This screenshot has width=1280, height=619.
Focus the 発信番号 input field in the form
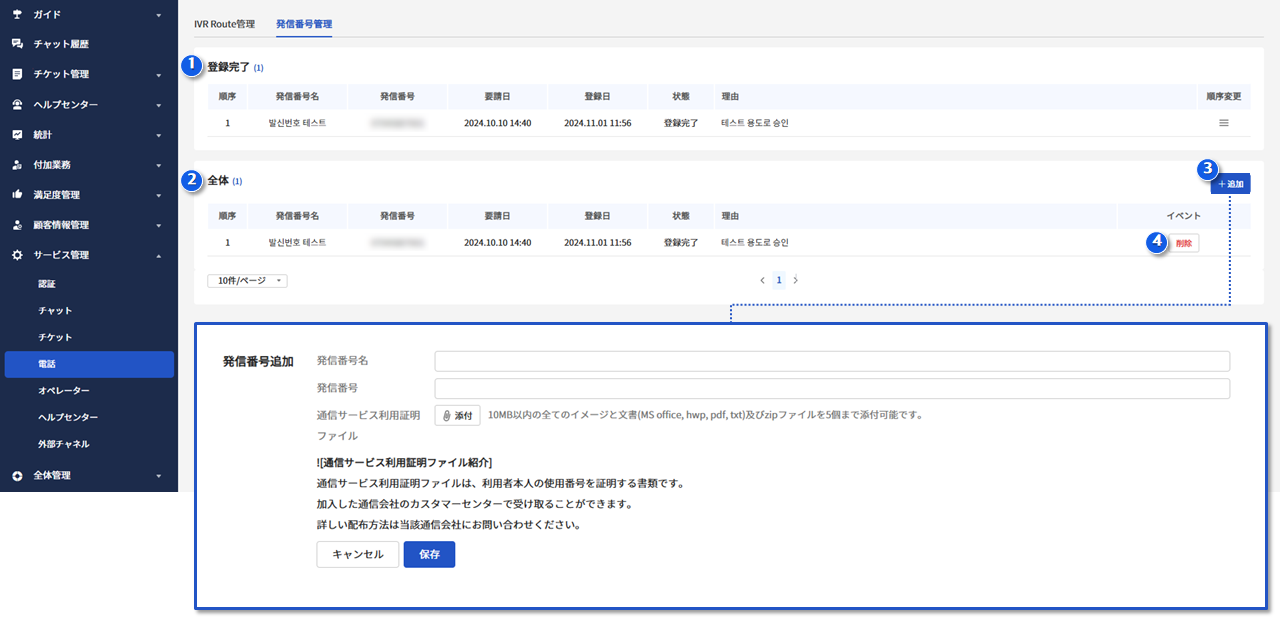pyautogui.click(x=832, y=388)
